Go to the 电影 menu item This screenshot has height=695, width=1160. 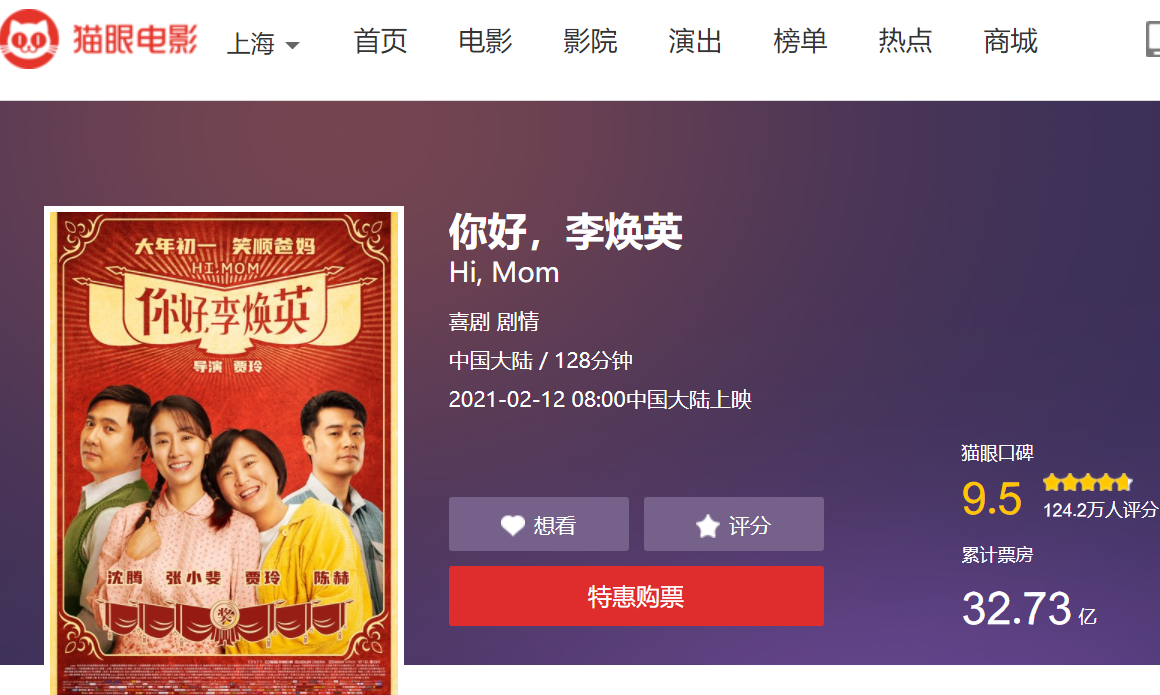(485, 41)
